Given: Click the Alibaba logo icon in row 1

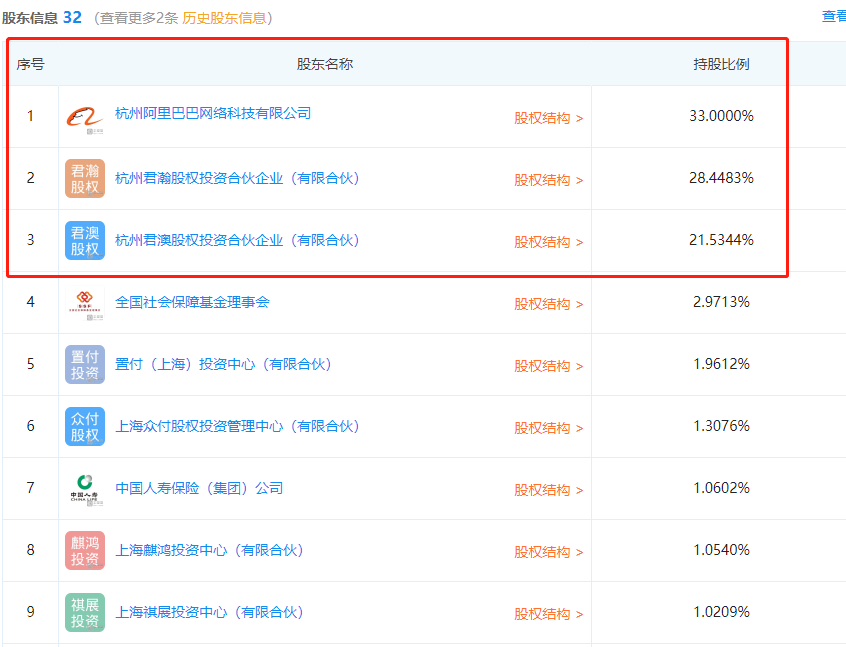Looking at the screenshot, I should point(85,117).
